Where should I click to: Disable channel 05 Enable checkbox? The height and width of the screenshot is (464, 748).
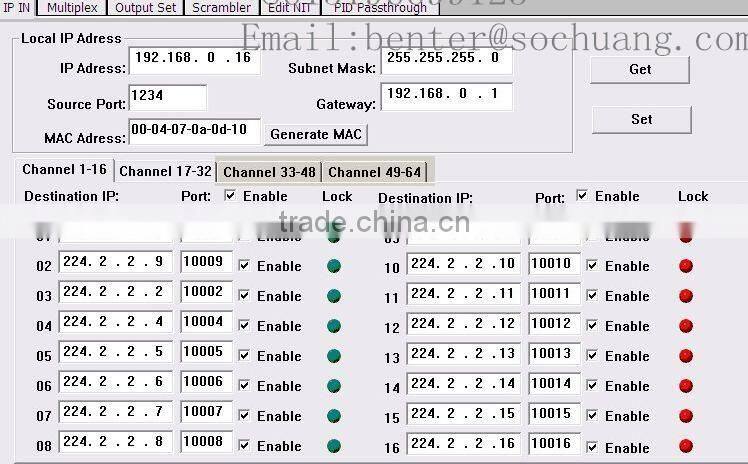coord(244,355)
